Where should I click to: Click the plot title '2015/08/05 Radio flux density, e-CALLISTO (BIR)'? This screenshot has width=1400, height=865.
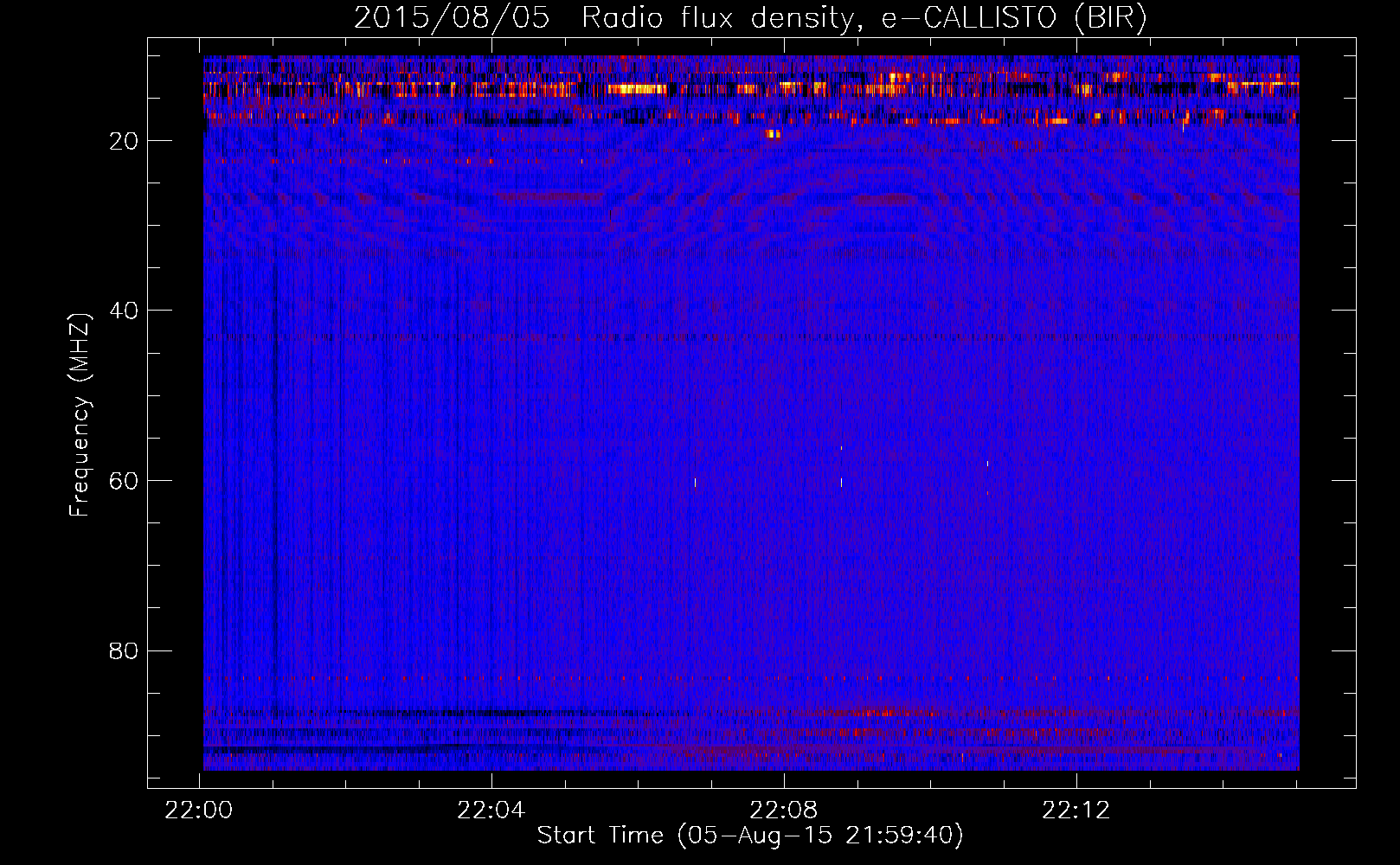(750, 18)
